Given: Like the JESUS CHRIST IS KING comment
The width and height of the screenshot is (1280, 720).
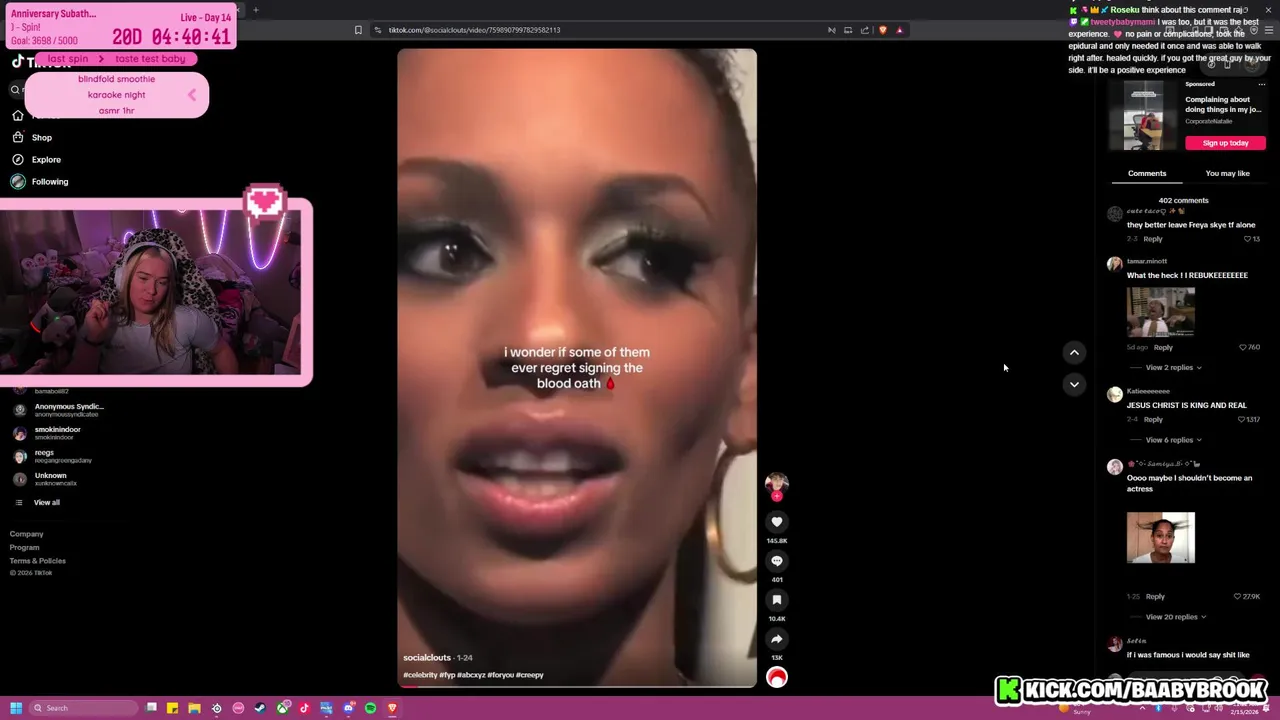Looking at the screenshot, I should click(1243, 420).
